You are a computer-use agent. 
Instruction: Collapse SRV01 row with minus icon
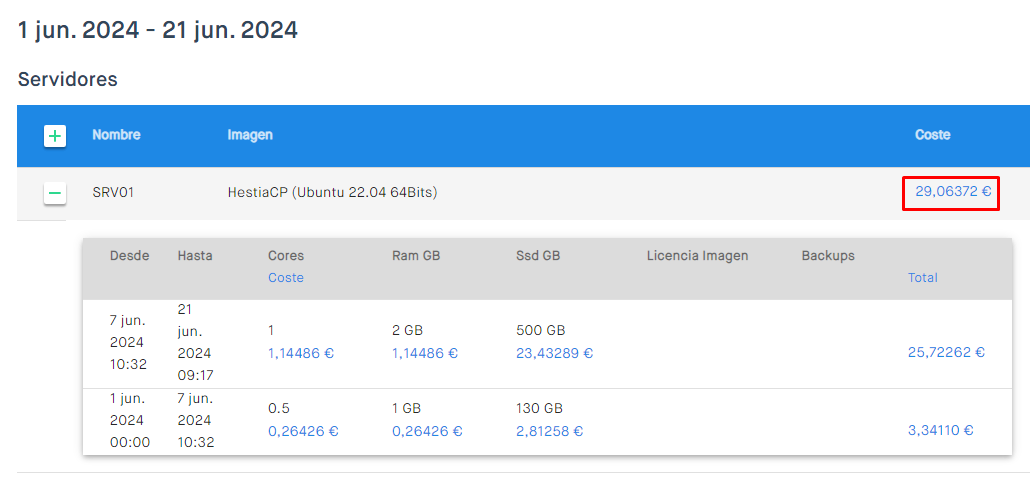click(x=55, y=193)
